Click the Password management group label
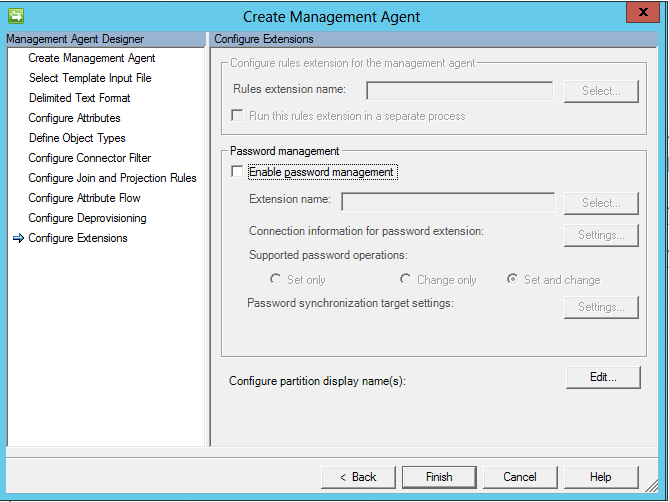Screen dimensions: 669x502 point(285,151)
